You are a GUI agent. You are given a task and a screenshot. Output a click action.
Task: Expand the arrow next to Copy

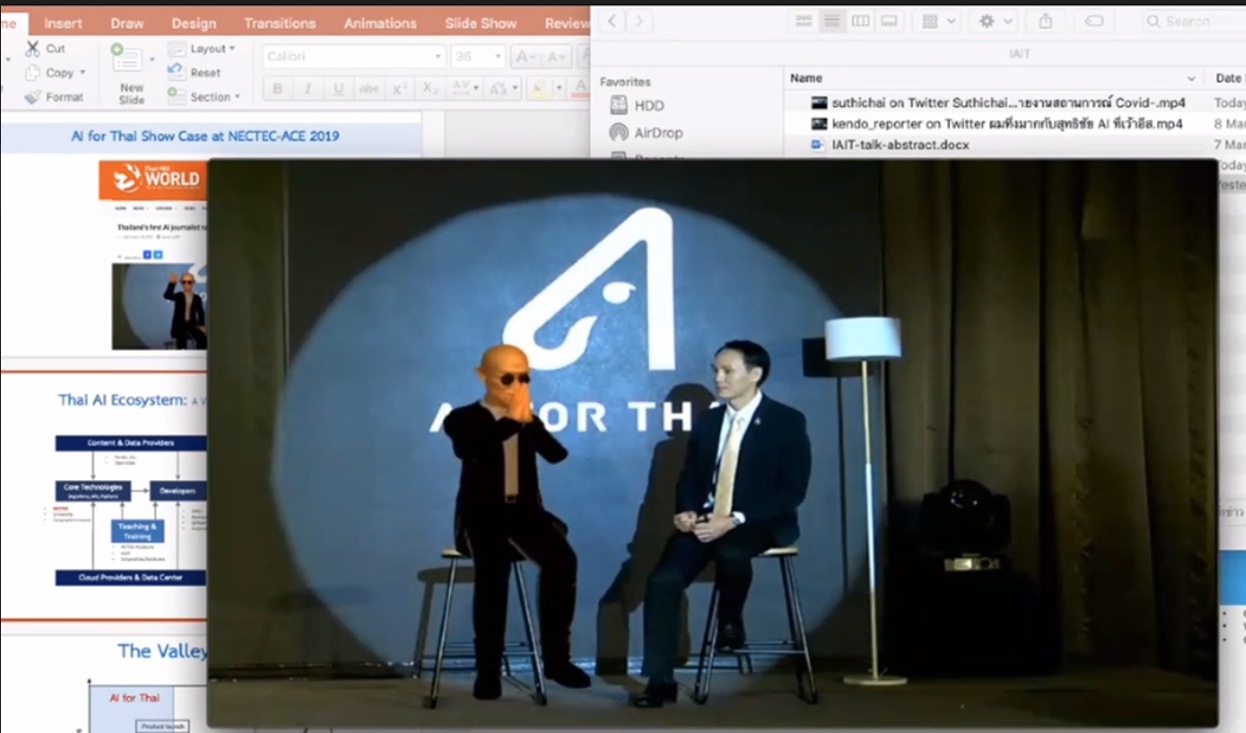point(82,73)
